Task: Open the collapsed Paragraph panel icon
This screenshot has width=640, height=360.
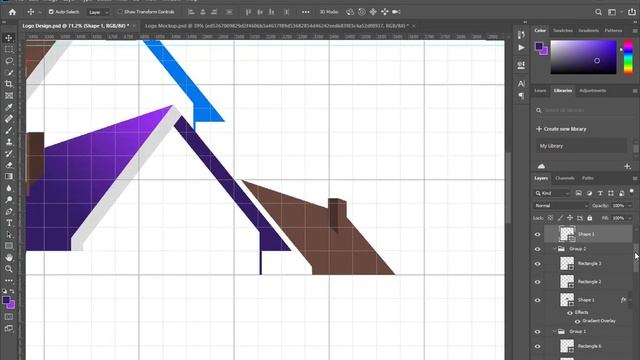Action: (521, 96)
